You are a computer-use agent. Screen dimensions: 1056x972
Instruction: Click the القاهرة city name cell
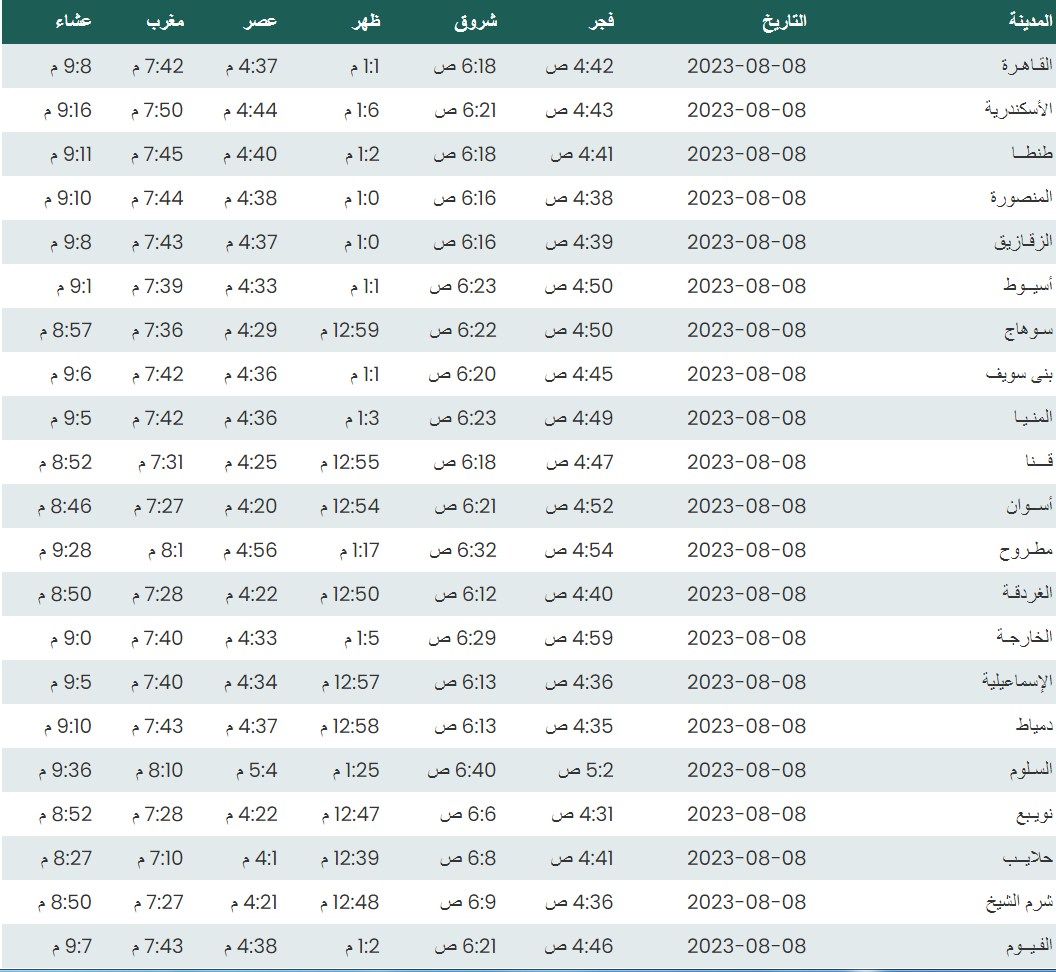[x=1027, y=66]
